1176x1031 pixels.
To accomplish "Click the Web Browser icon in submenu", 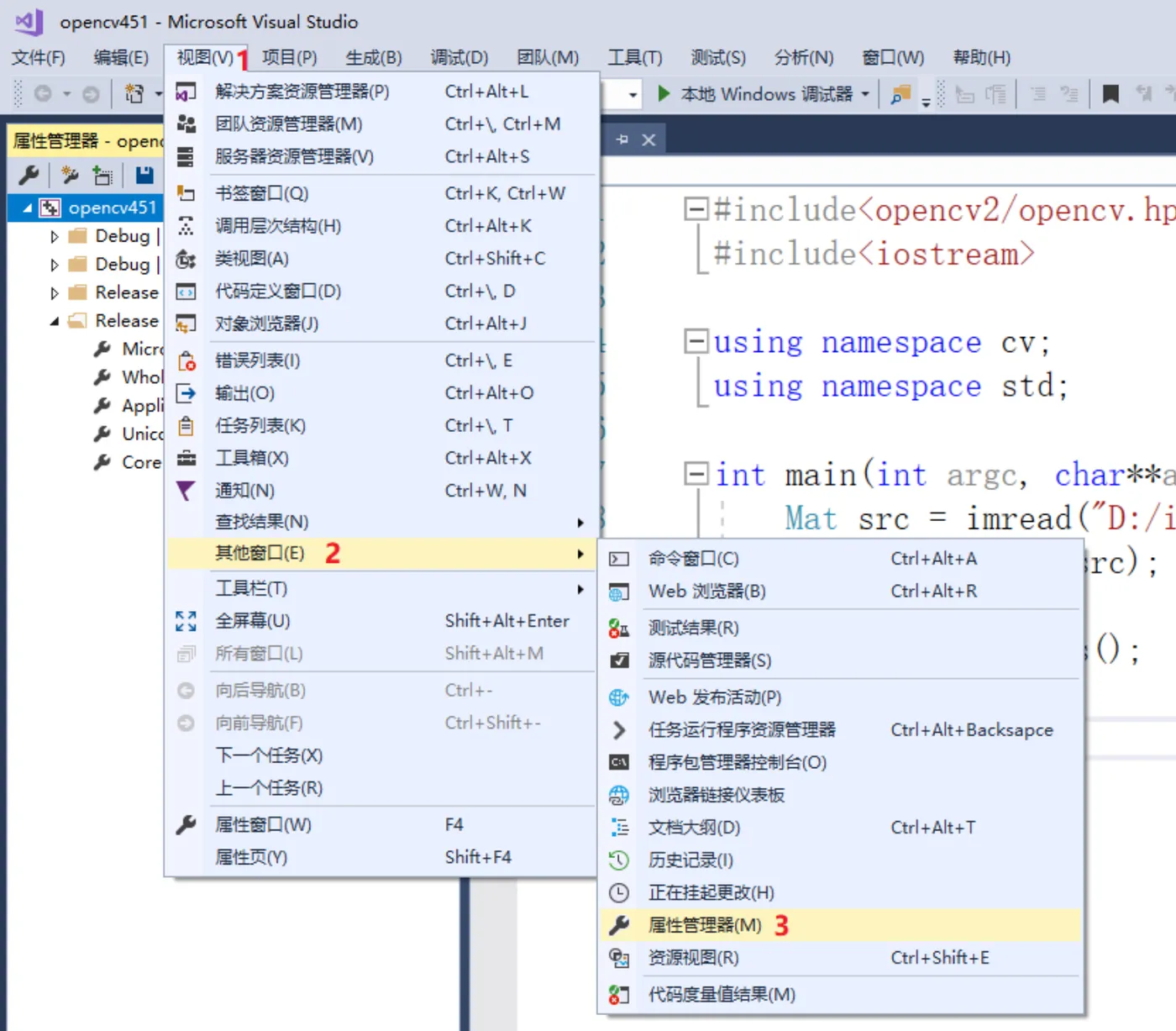I will (619, 592).
